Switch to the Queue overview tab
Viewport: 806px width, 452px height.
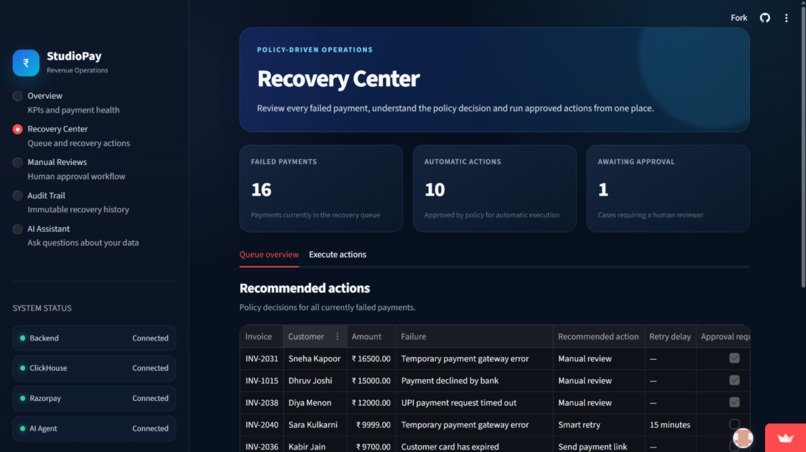point(269,255)
